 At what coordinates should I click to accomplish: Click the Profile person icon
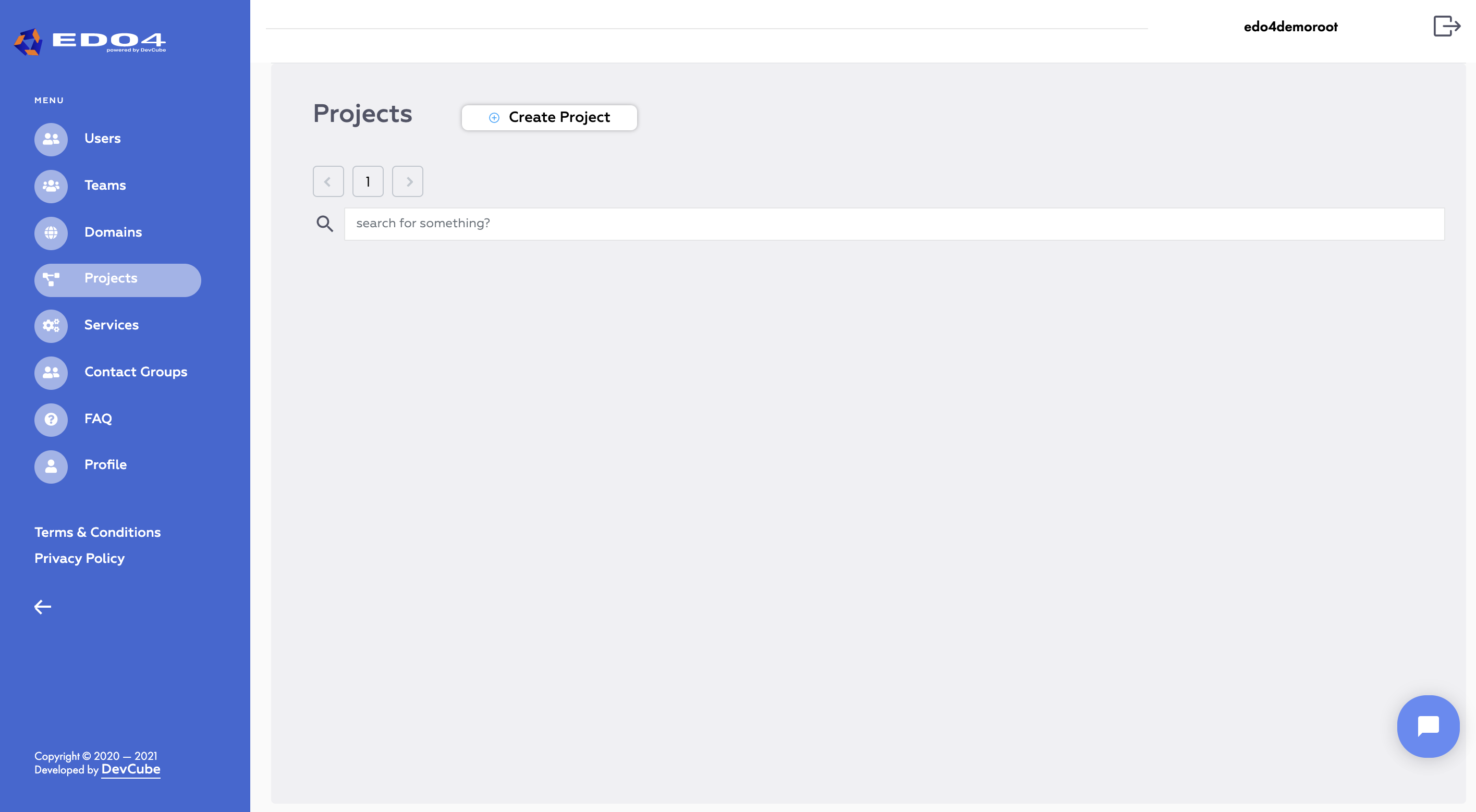[51, 466]
